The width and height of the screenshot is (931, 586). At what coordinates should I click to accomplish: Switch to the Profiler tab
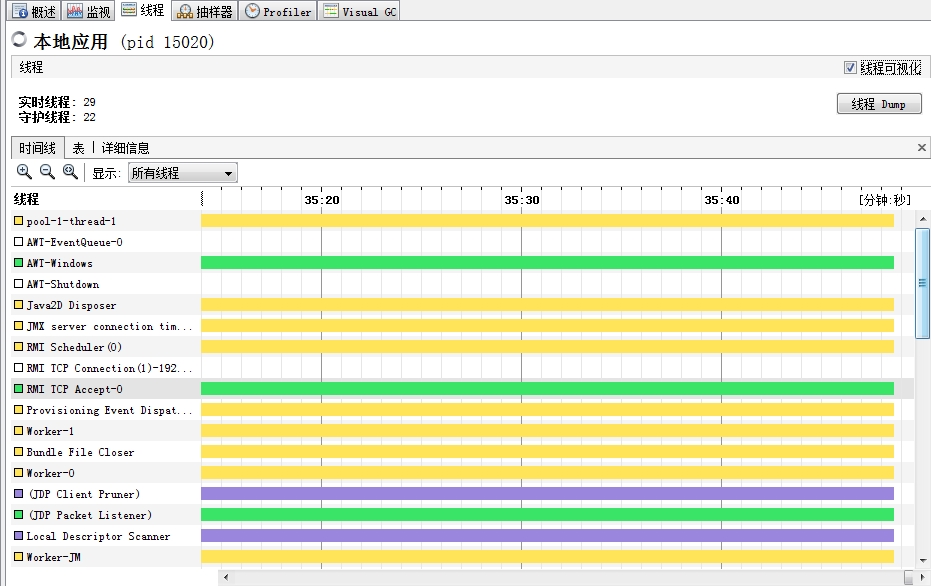[278, 11]
